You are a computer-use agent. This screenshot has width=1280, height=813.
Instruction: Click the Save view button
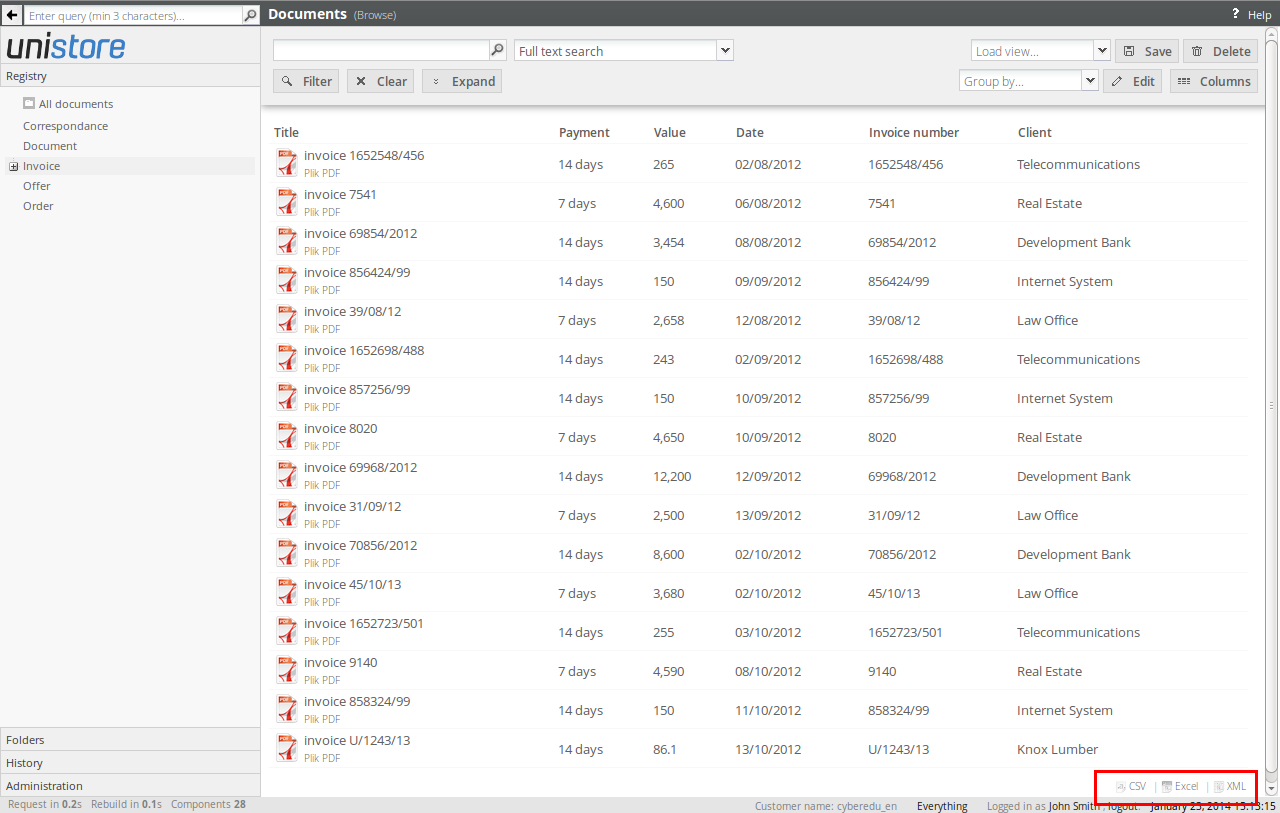pyautogui.click(x=1147, y=51)
